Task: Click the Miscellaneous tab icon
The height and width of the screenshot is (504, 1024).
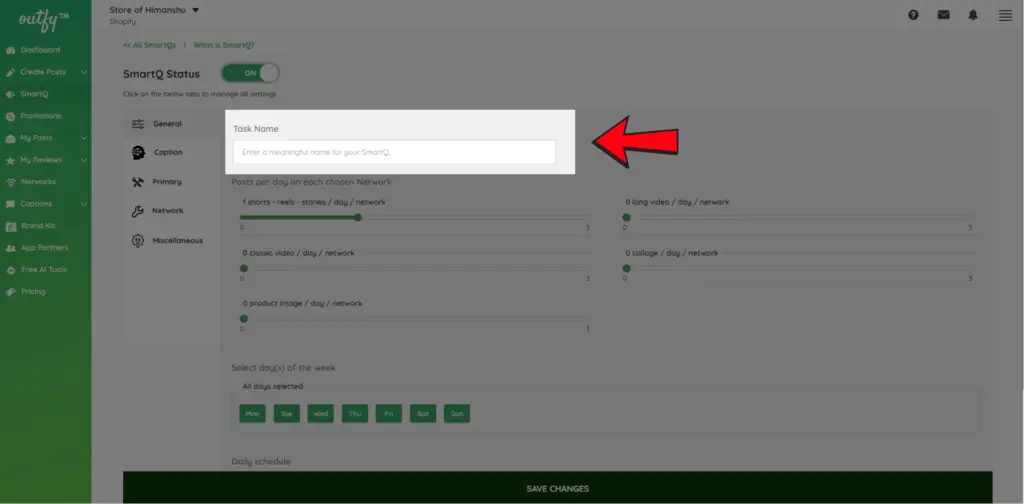Action: [x=138, y=241]
